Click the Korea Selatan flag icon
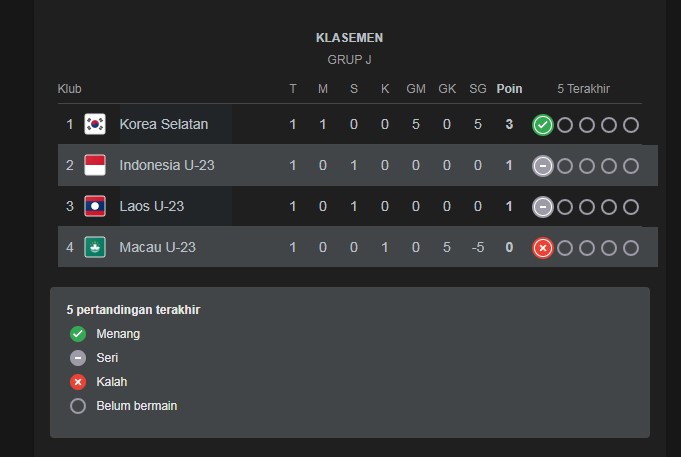 (95, 124)
